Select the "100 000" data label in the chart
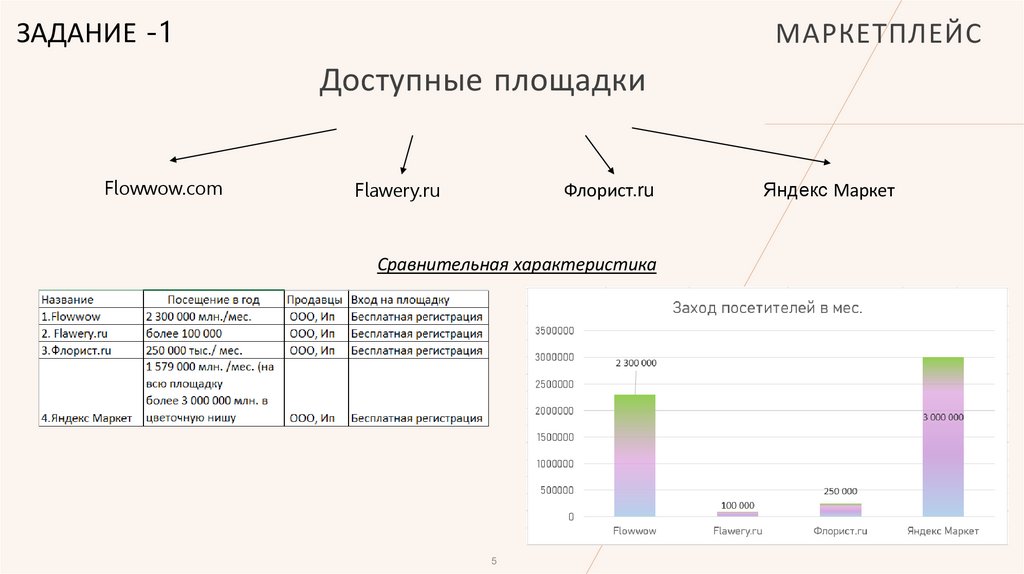1024x574 pixels. pos(737,505)
